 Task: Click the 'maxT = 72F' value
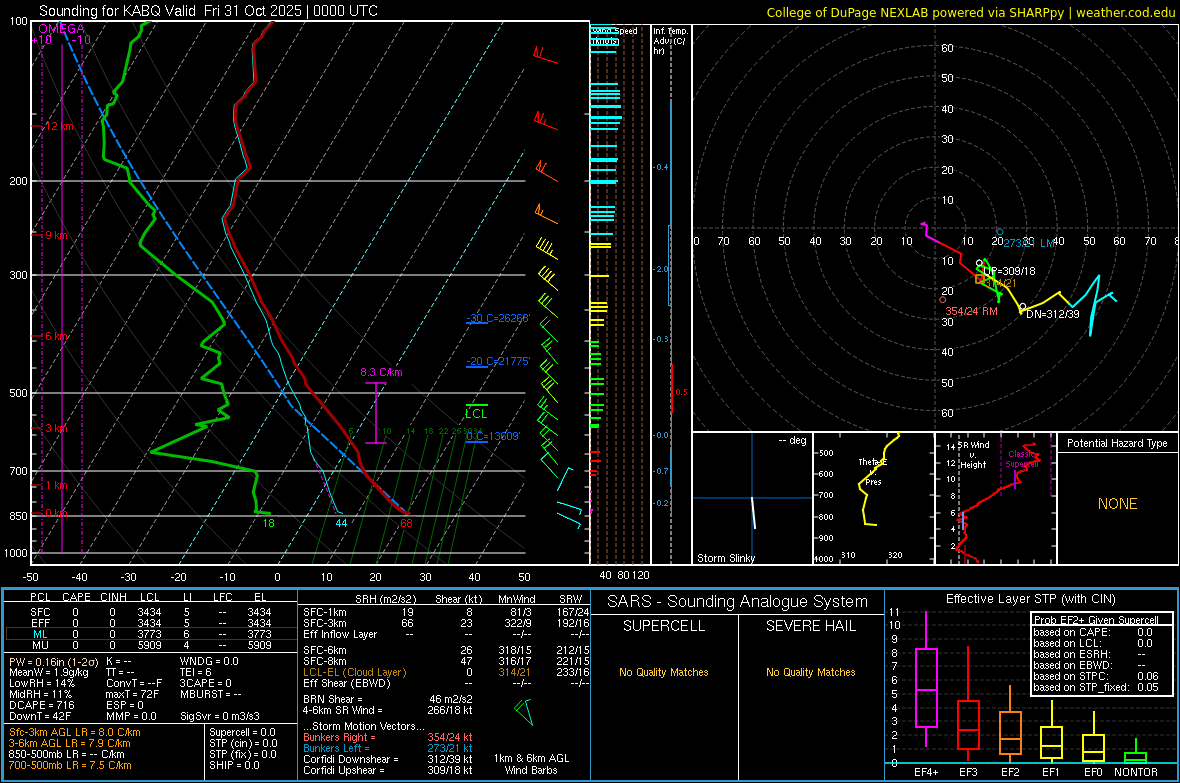coord(132,694)
